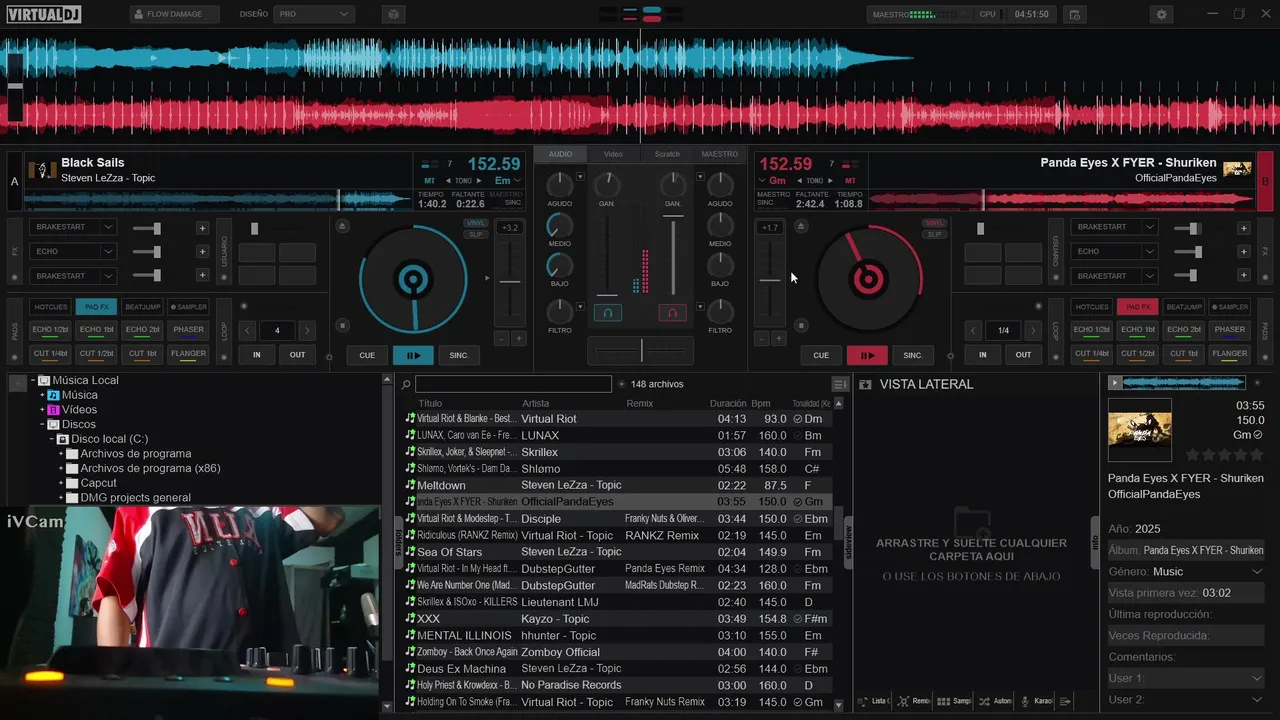The height and width of the screenshot is (720, 1280).
Task: Toggle master tempo MT on deck B
Action: tap(850, 181)
